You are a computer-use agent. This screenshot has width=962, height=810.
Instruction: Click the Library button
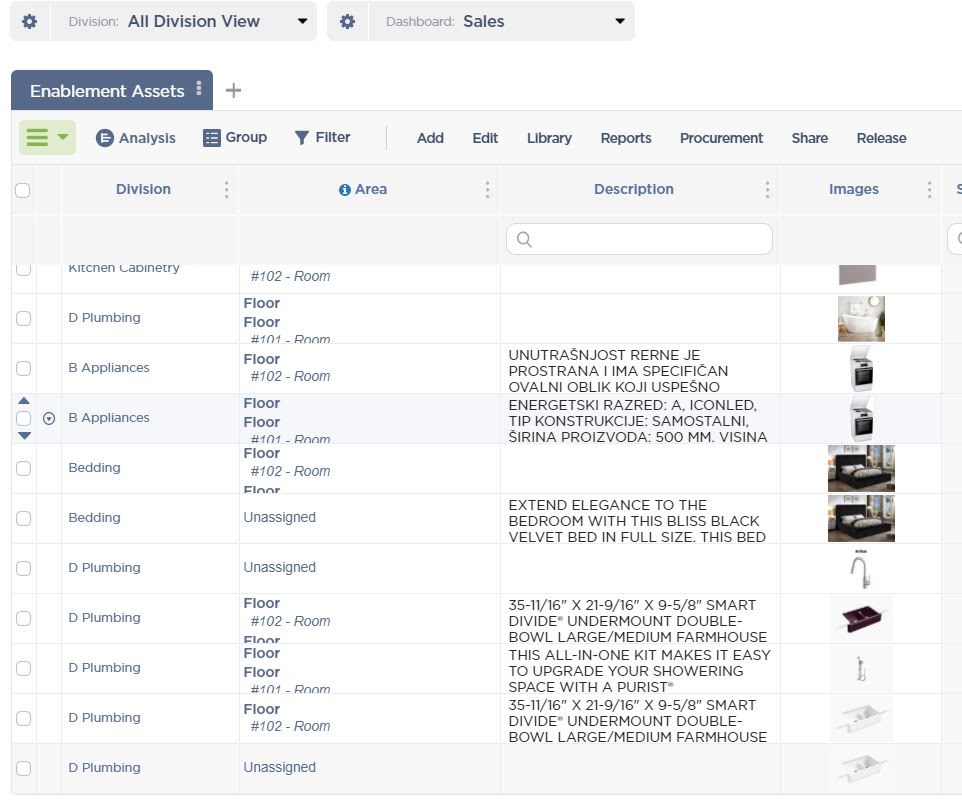coord(549,138)
